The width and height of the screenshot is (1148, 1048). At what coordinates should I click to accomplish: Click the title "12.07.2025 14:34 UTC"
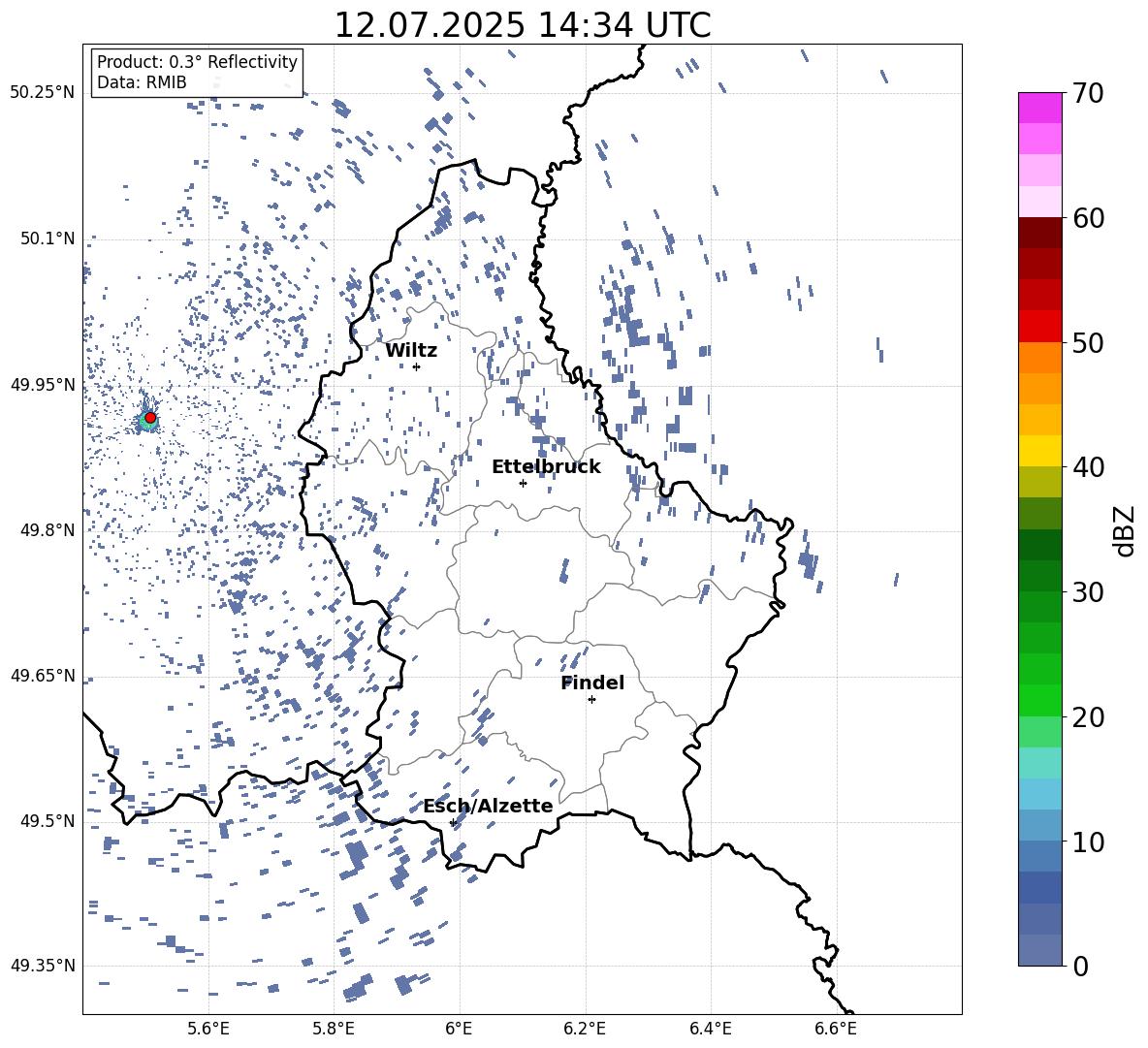(522, 24)
